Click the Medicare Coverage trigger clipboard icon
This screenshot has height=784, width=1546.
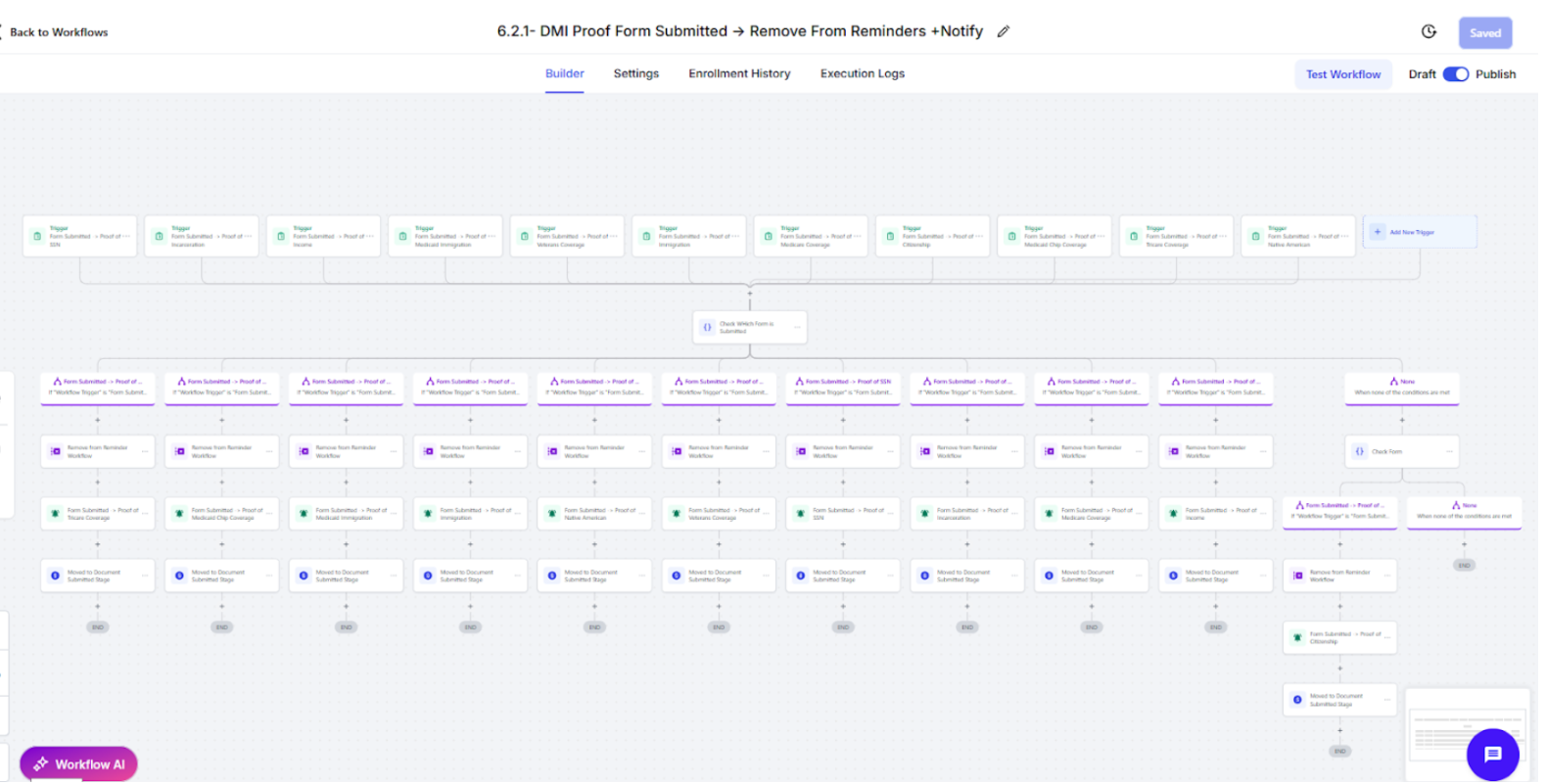pos(769,237)
